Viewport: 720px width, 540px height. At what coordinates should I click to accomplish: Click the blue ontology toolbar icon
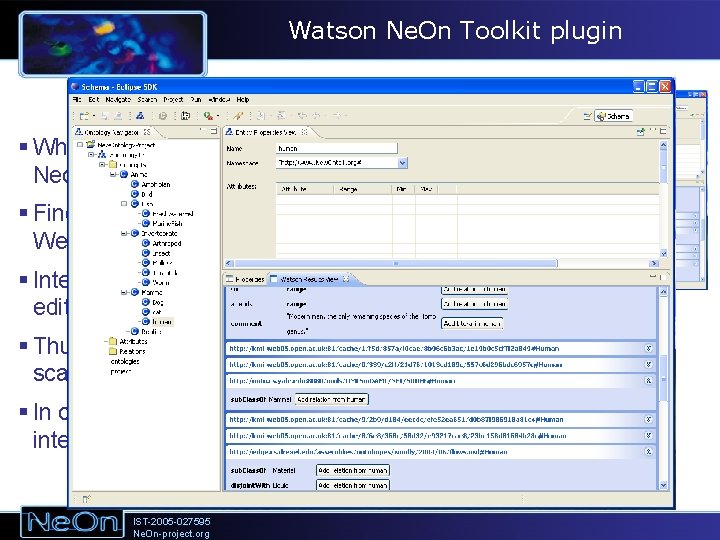point(140,116)
